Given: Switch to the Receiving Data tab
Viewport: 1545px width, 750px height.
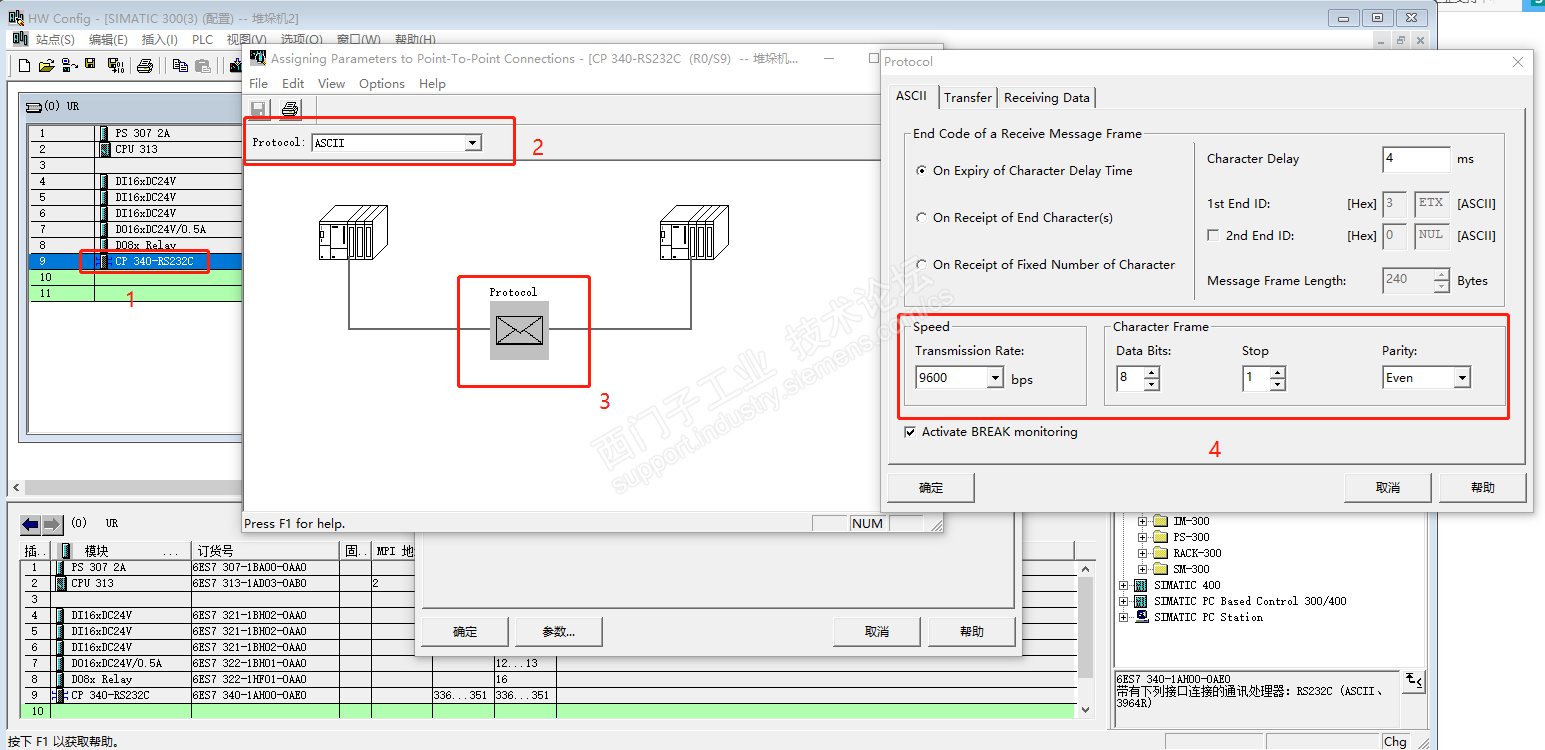Looking at the screenshot, I should [1047, 98].
